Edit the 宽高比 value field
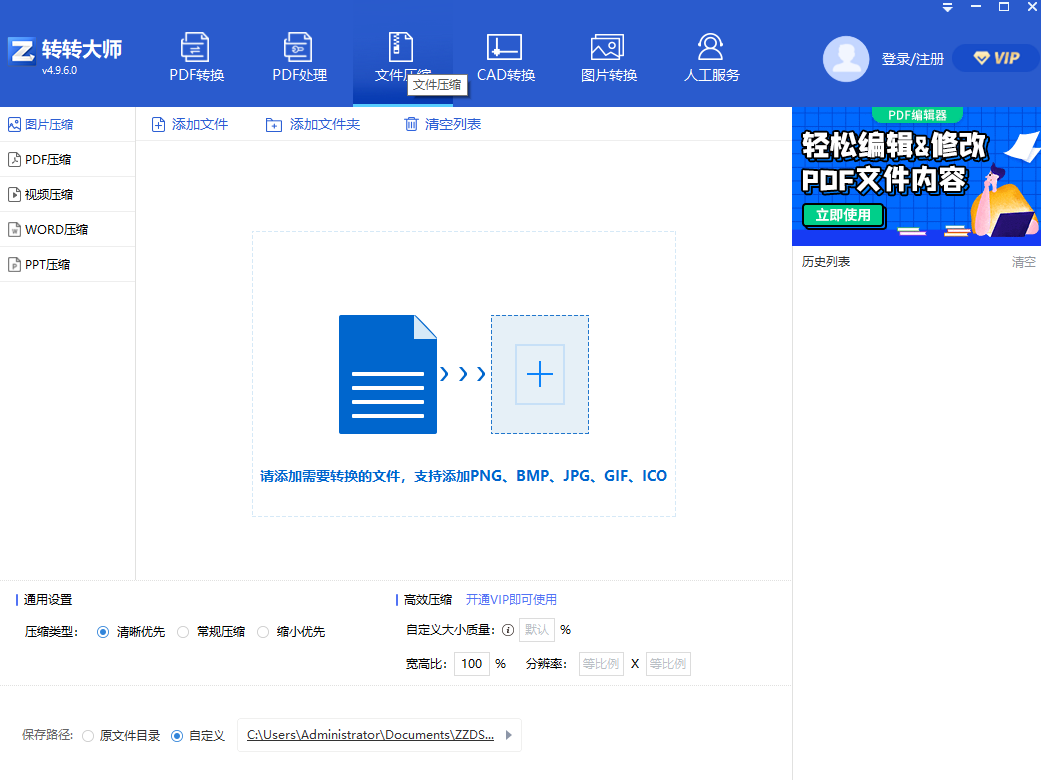Image resolution: width=1041 pixels, height=780 pixels. point(471,663)
